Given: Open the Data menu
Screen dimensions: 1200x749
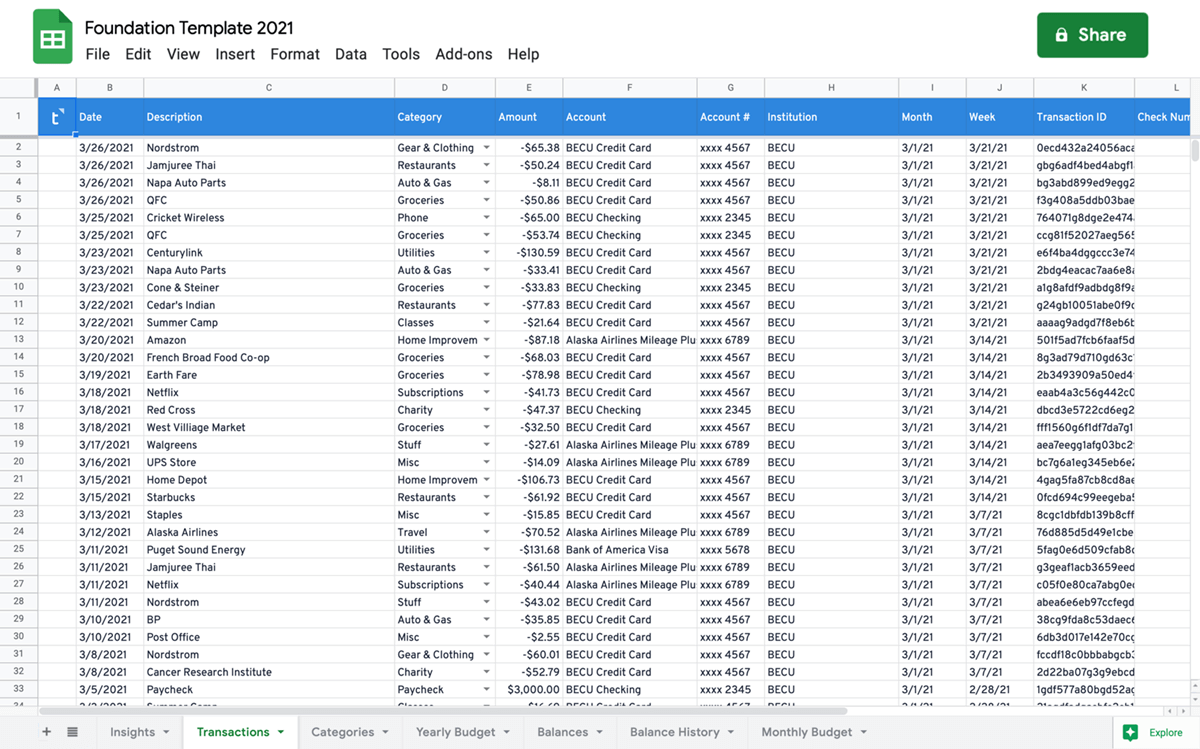Looking at the screenshot, I should (x=351, y=54).
